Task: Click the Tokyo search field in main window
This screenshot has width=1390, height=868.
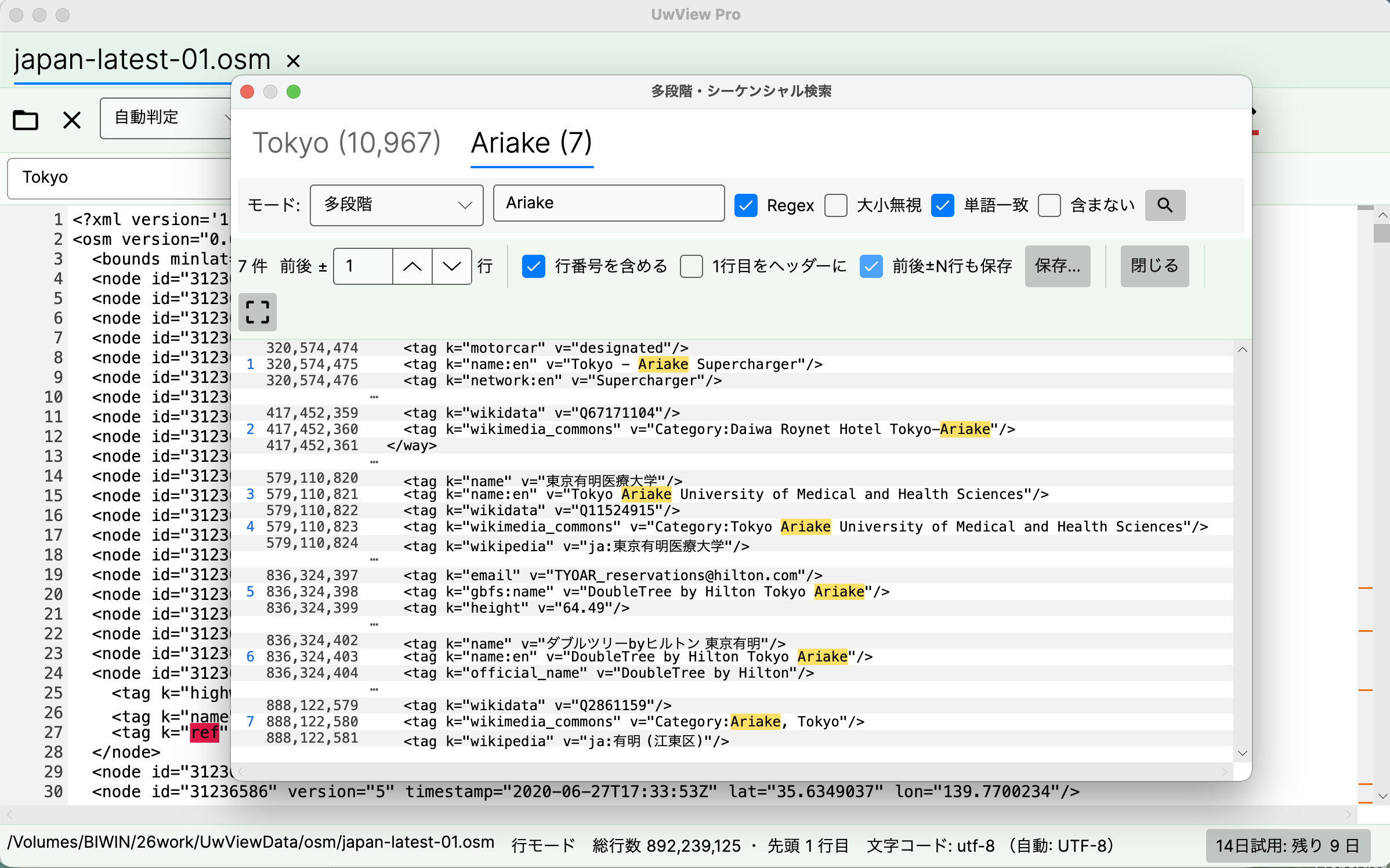Action: click(x=119, y=178)
